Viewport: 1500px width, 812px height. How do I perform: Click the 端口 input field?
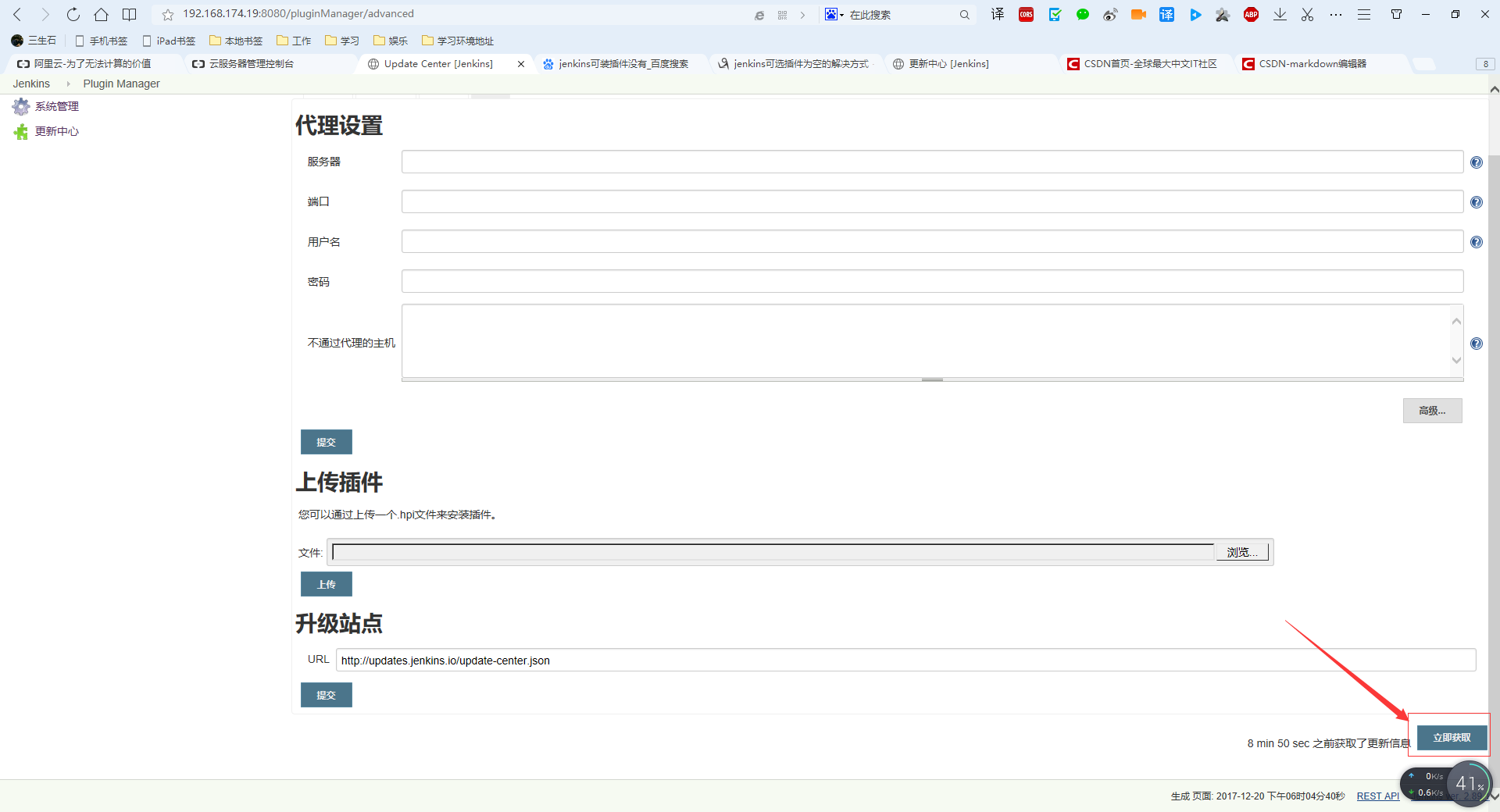click(x=932, y=201)
